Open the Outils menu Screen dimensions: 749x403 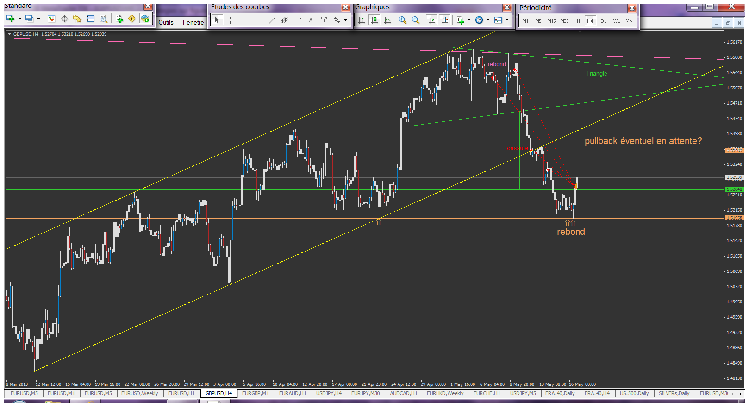click(x=166, y=22)
